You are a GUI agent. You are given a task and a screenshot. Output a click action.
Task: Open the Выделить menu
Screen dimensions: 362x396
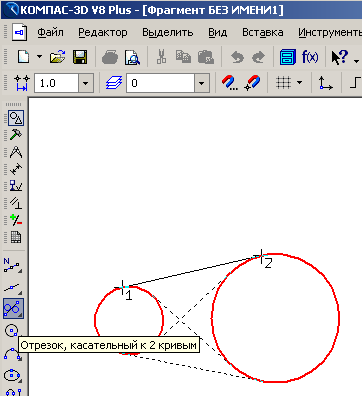click(168, 32)
